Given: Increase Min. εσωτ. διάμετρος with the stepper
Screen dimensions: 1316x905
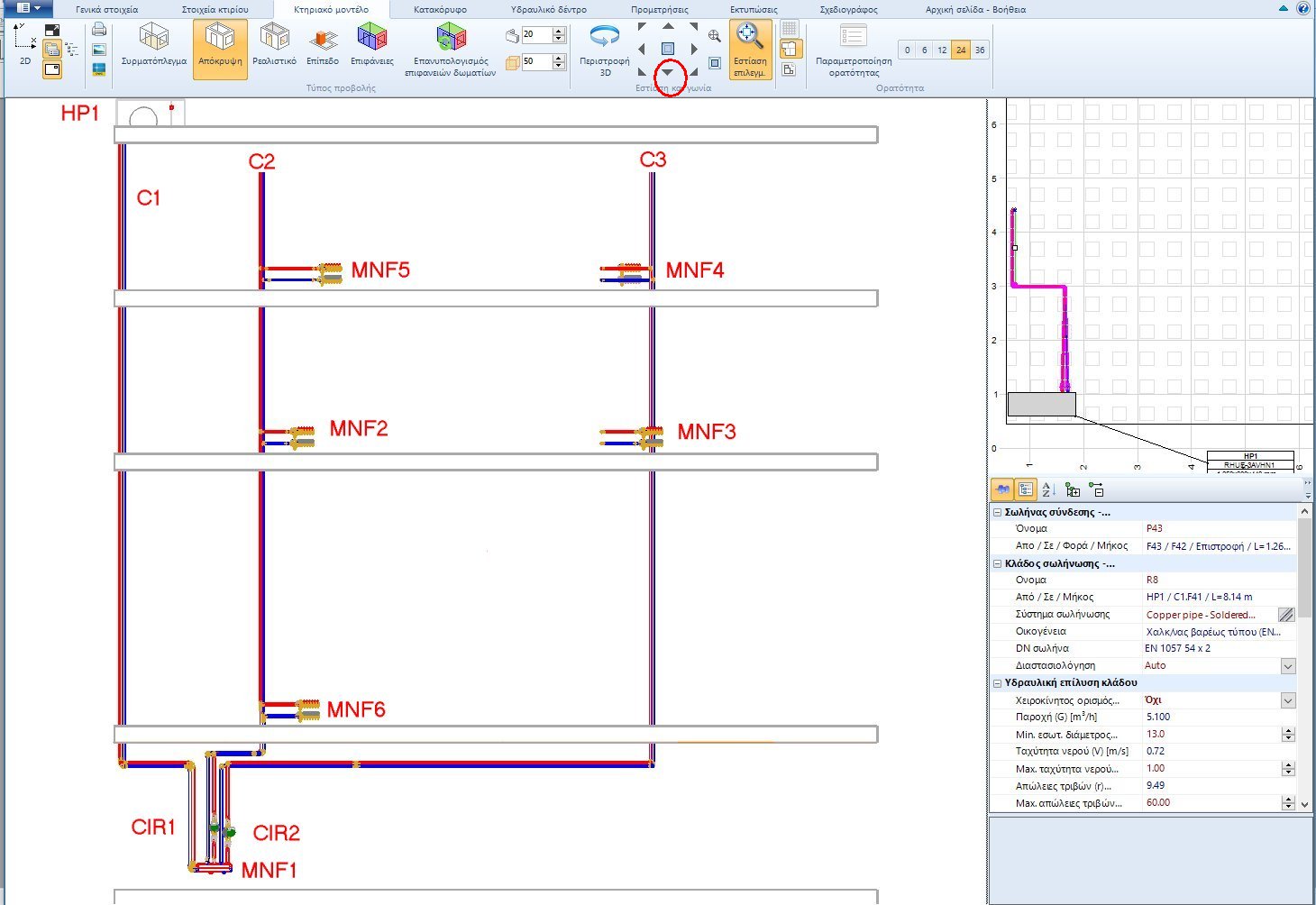Looking at the screenshot, I should [x=1287, y=729].
